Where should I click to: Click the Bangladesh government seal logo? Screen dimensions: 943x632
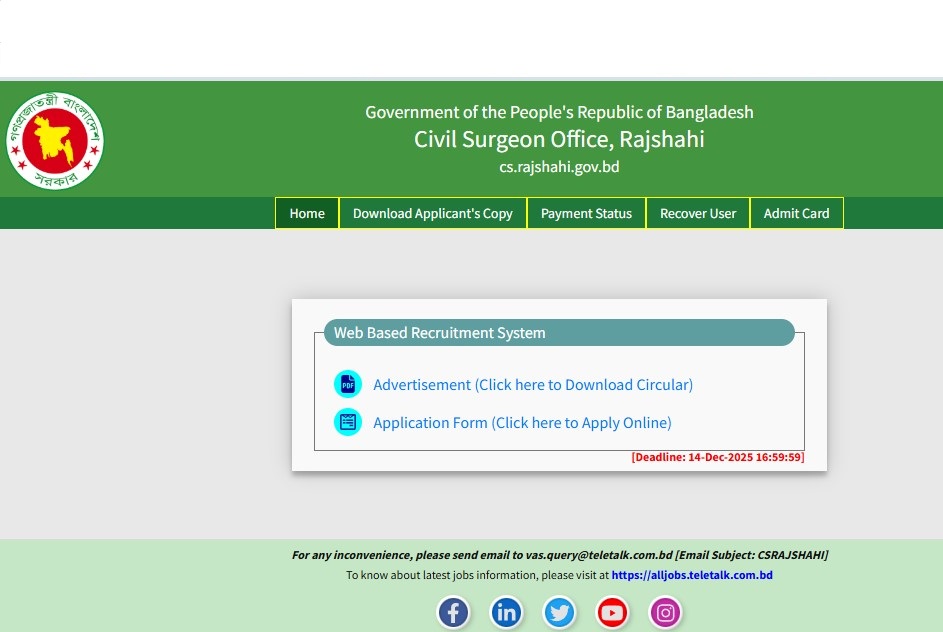click(55, 141)
